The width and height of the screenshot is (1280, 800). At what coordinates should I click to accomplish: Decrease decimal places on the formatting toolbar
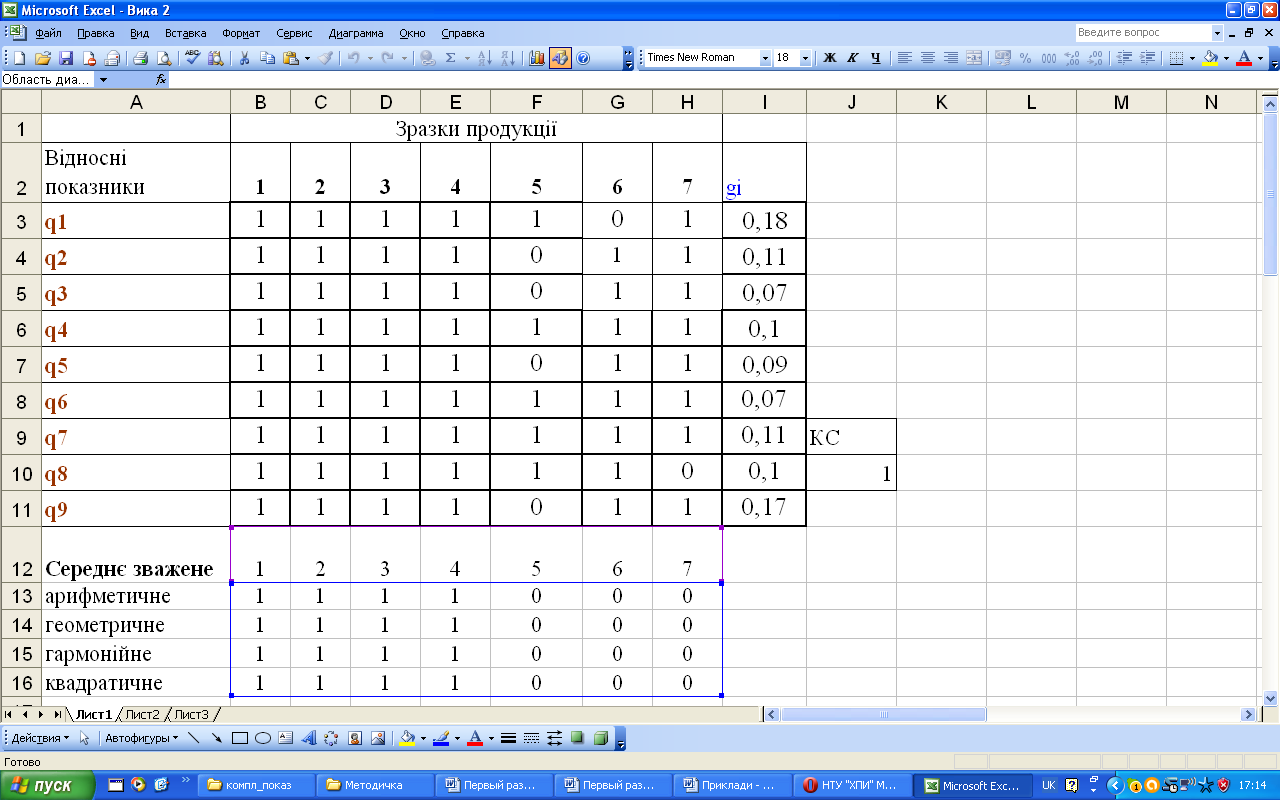click(x=1095, y=58)
